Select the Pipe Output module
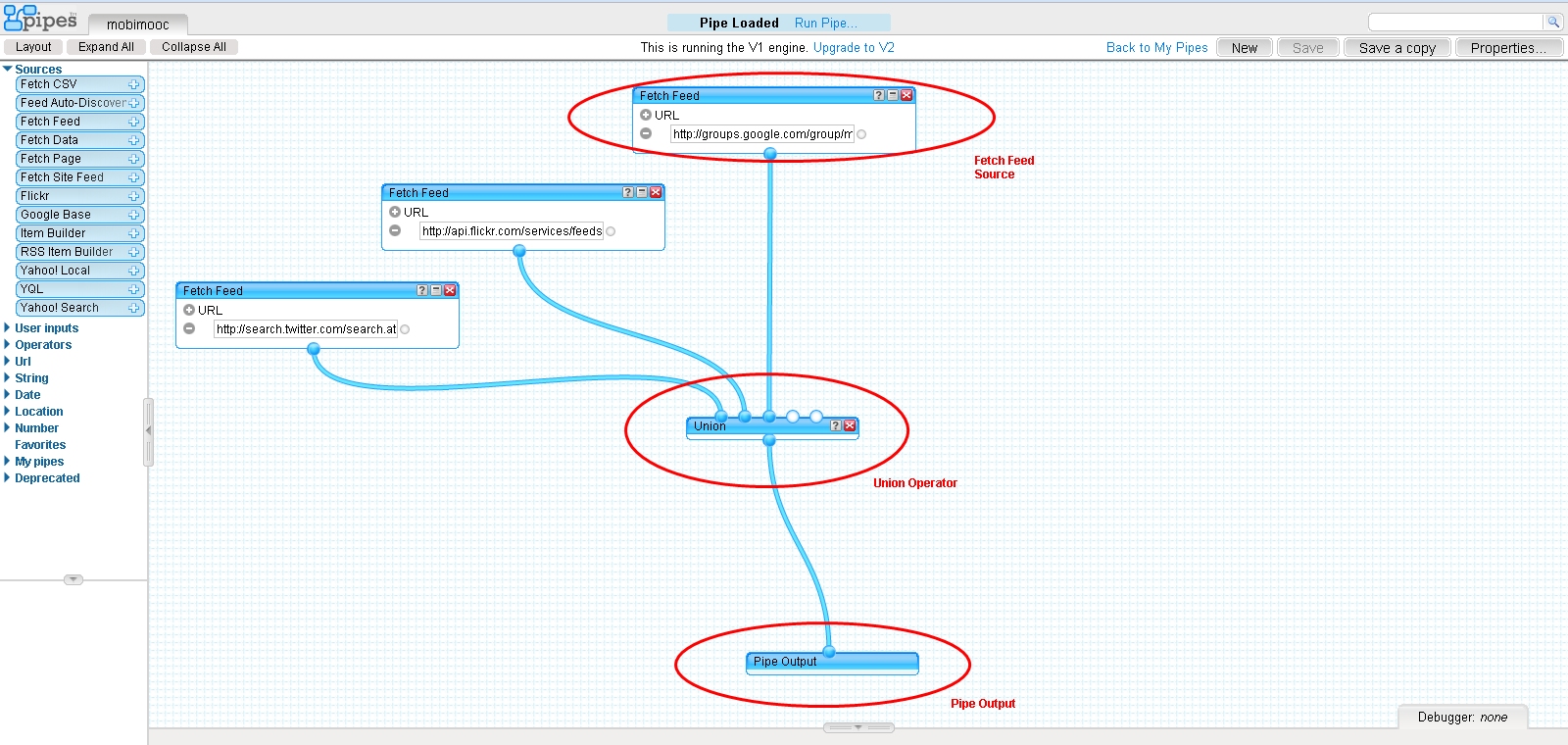 click(x=832, y=663)
